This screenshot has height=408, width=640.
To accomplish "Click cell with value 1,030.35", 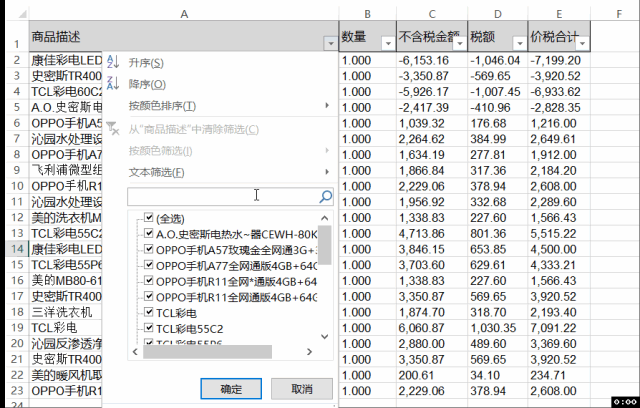I will pos(498,328).
